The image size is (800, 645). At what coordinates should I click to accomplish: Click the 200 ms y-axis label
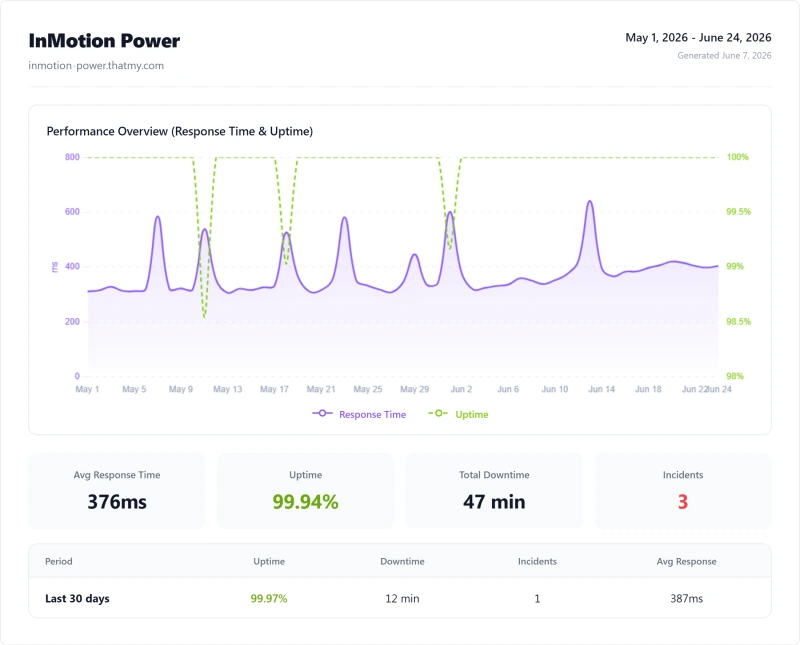pyautogui.click(x=72, y=321)
